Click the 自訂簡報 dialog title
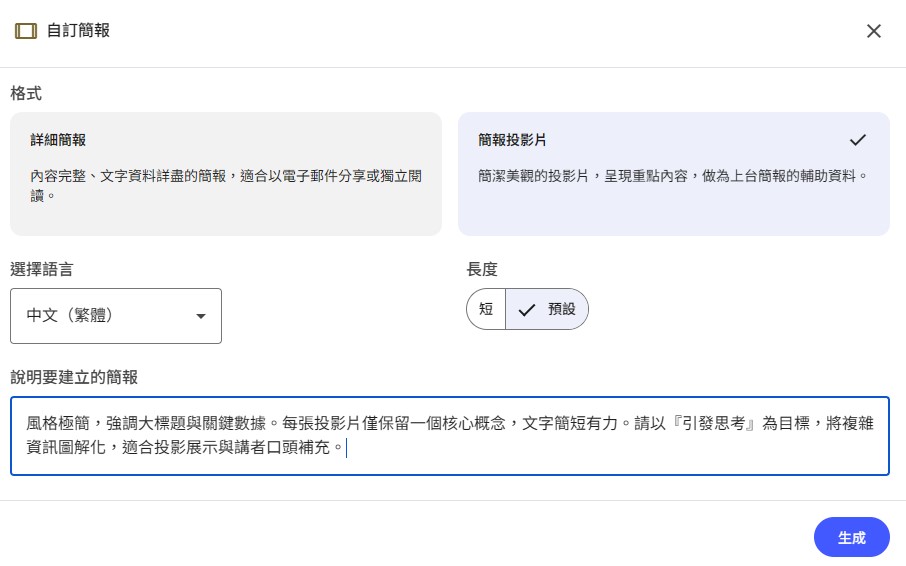 (78, 31)
